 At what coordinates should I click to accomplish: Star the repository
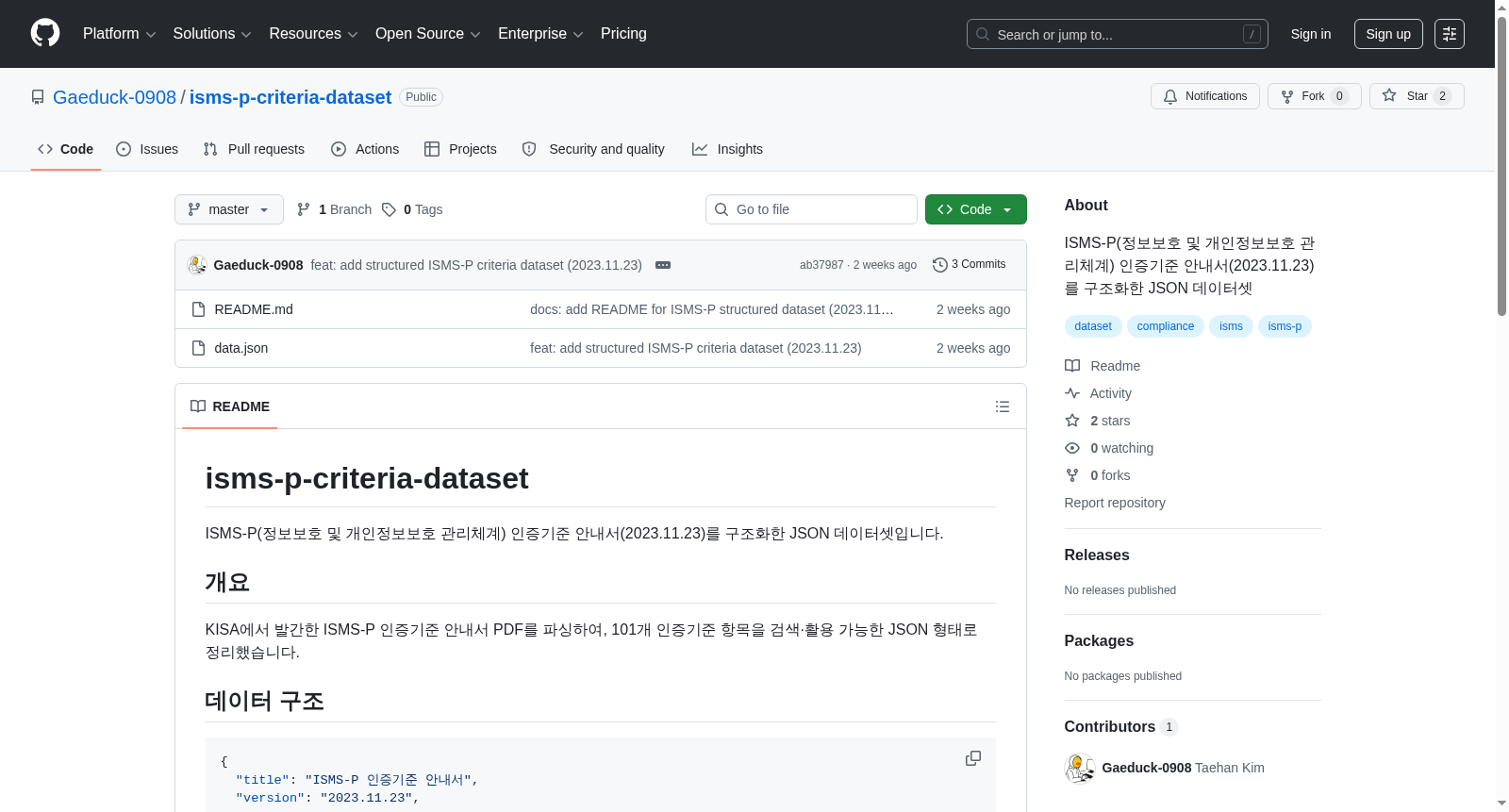click(1416, 96)
